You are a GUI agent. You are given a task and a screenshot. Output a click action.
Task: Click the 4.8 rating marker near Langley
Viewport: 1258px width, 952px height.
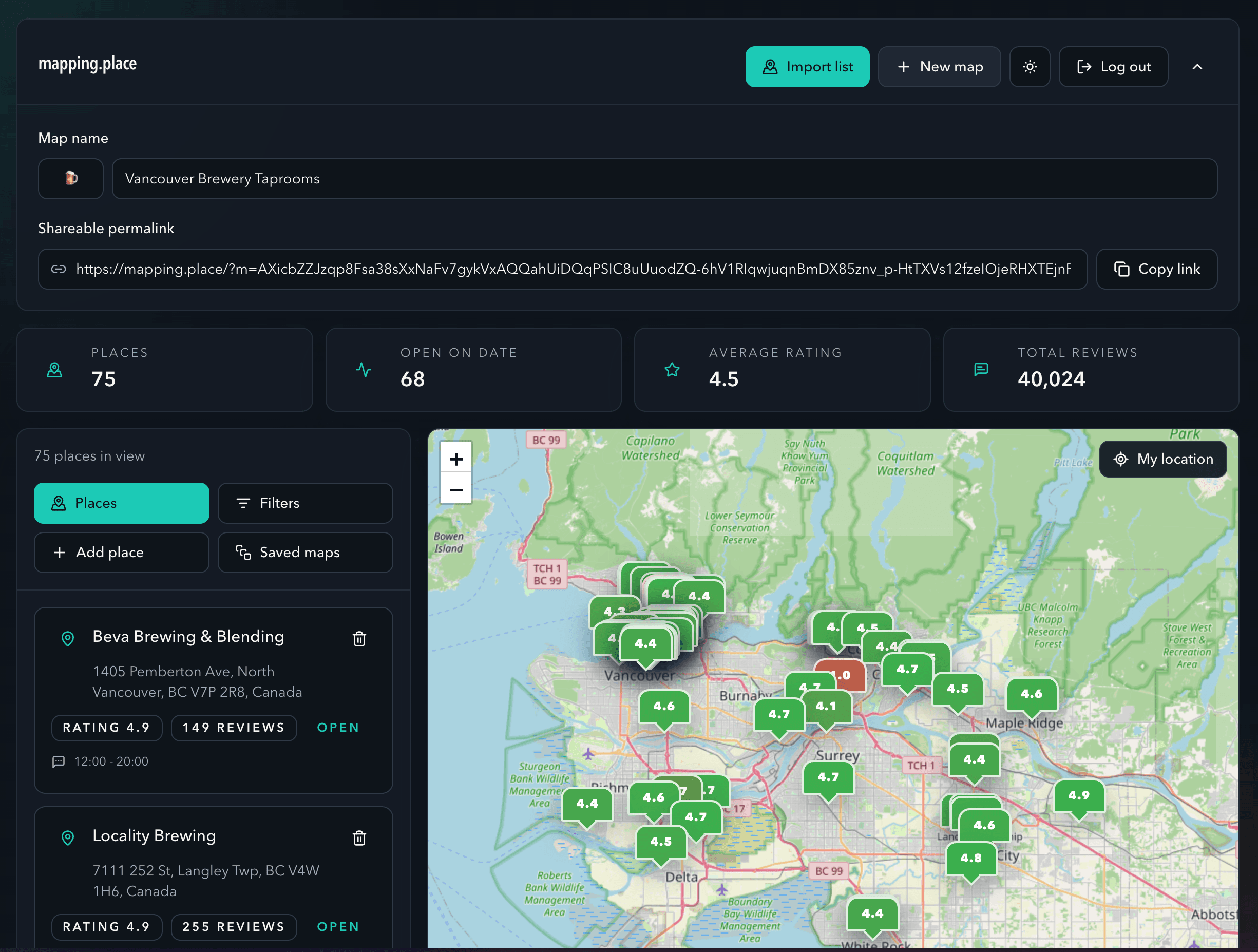pos(970,858)
